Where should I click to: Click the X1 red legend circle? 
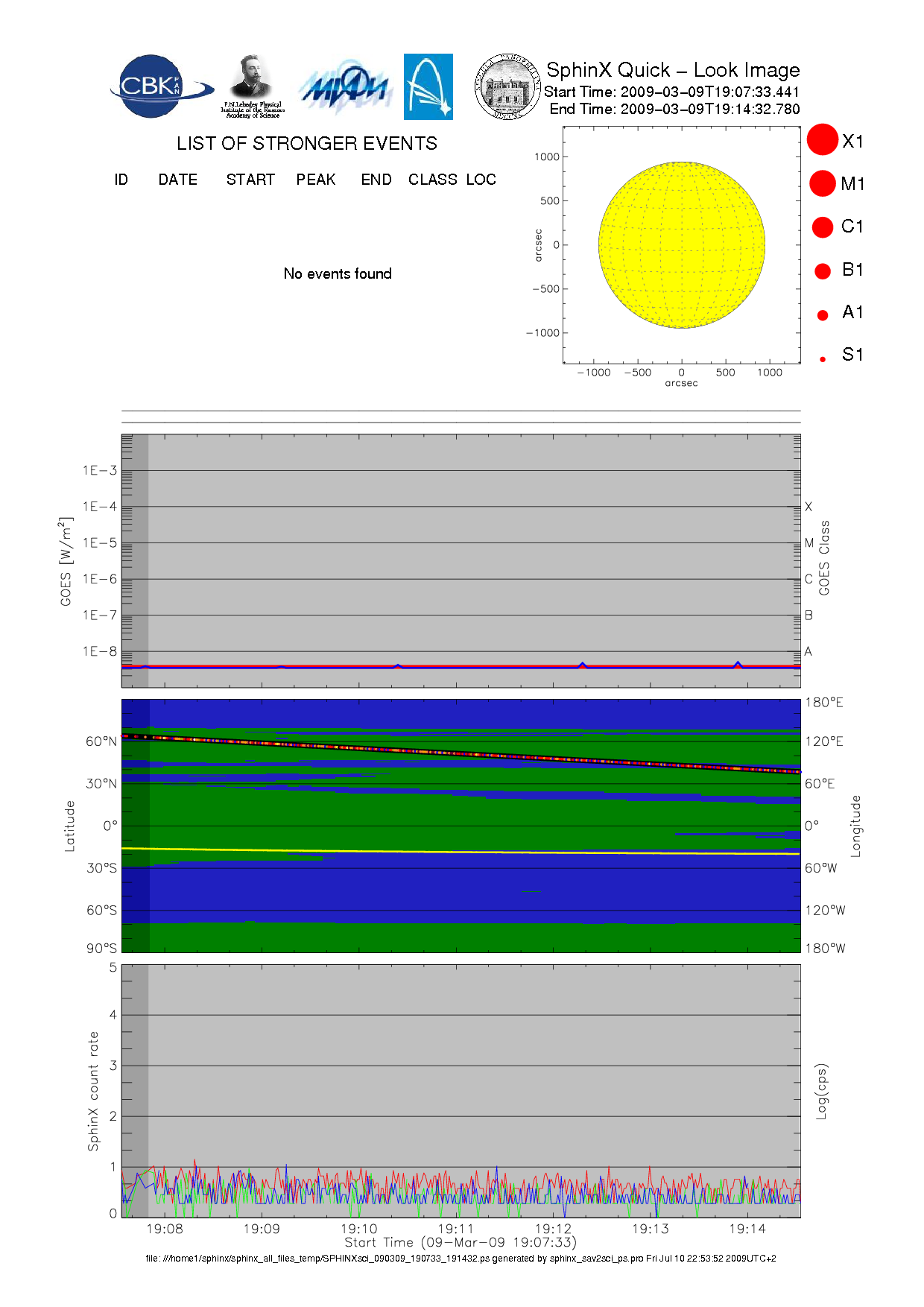(823, 139)
